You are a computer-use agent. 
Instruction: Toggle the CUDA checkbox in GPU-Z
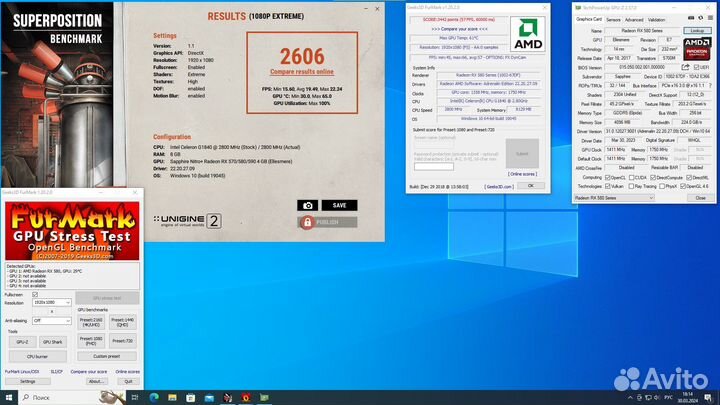631,177
